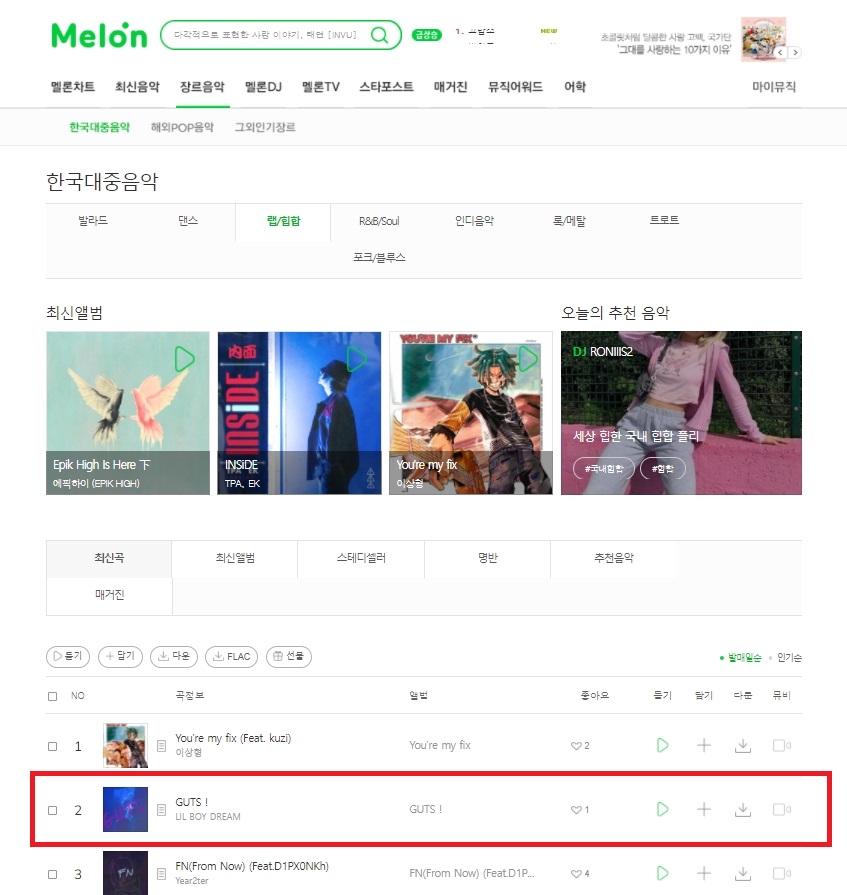Open the 해외POP음악 link
Viewport: 847px width, 895px height.
click(x=182, y=127)
